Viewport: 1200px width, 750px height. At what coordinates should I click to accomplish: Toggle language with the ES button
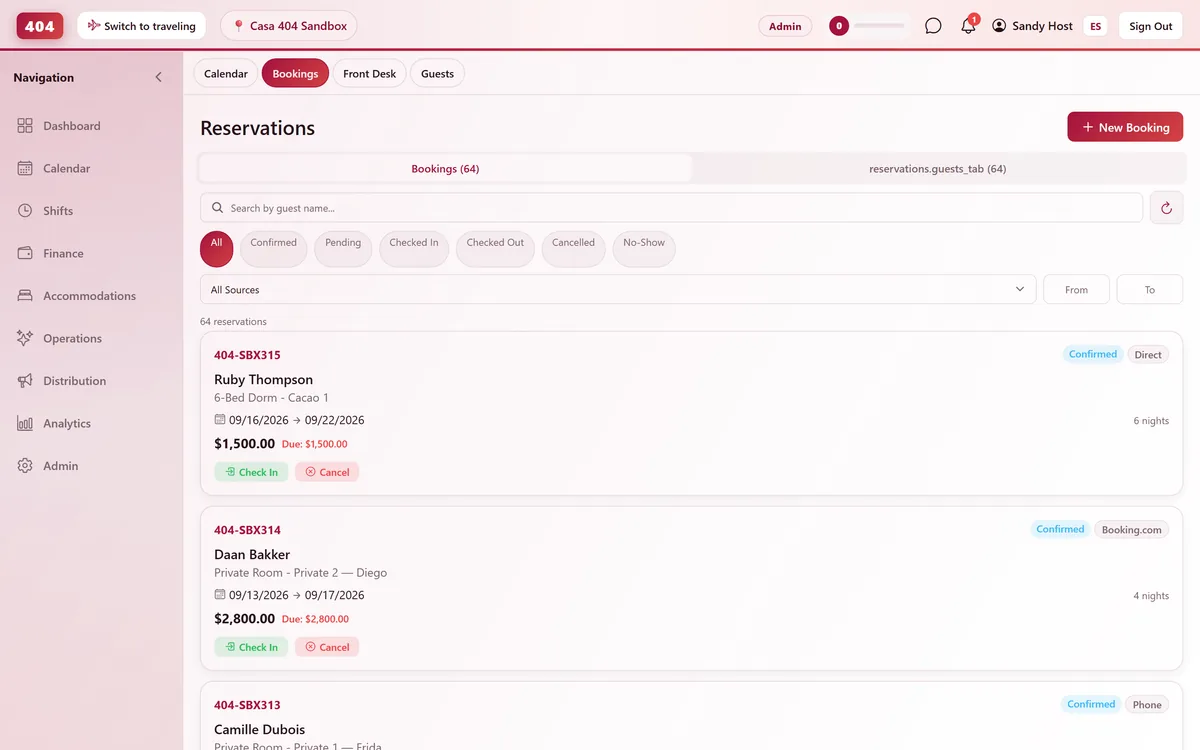pos(1096,26)
